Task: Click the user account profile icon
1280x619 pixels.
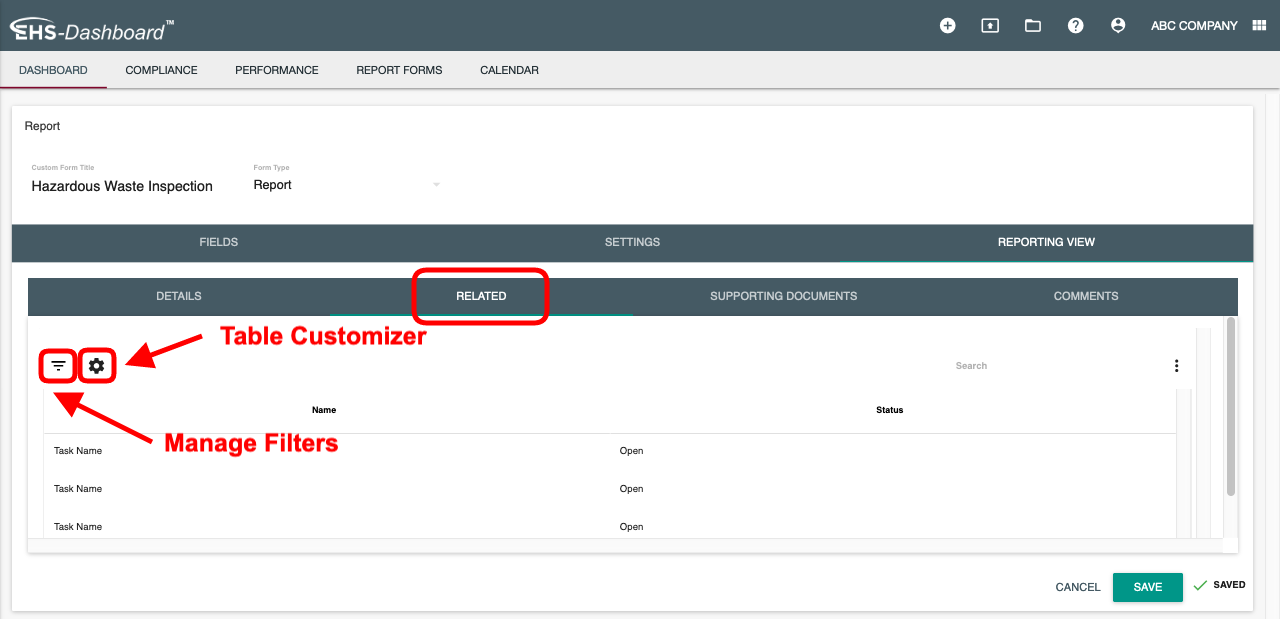Action: point(1118,26)
